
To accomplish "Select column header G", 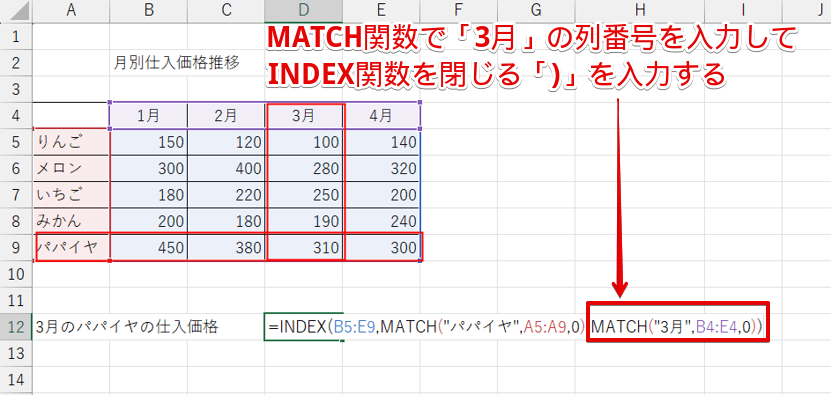I will (536, 11).
